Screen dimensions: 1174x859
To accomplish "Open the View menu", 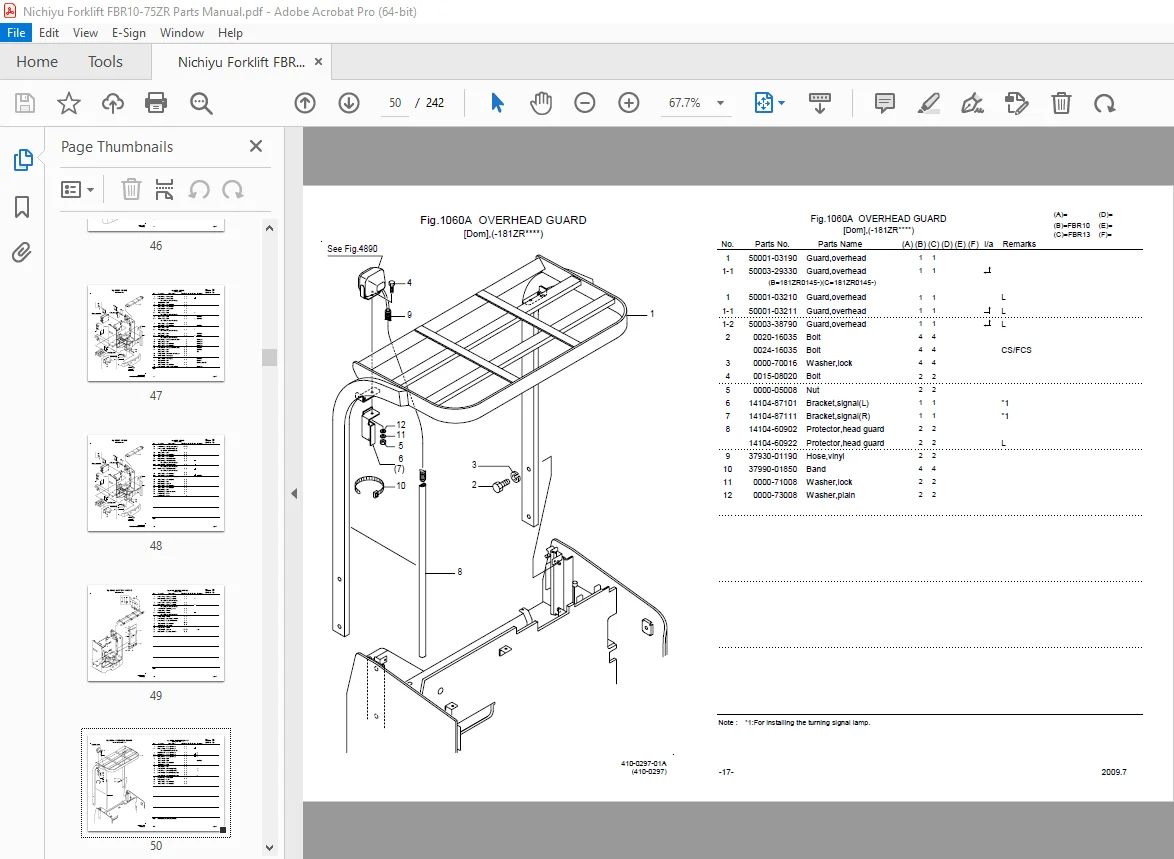I will click(x=85, y=33).
